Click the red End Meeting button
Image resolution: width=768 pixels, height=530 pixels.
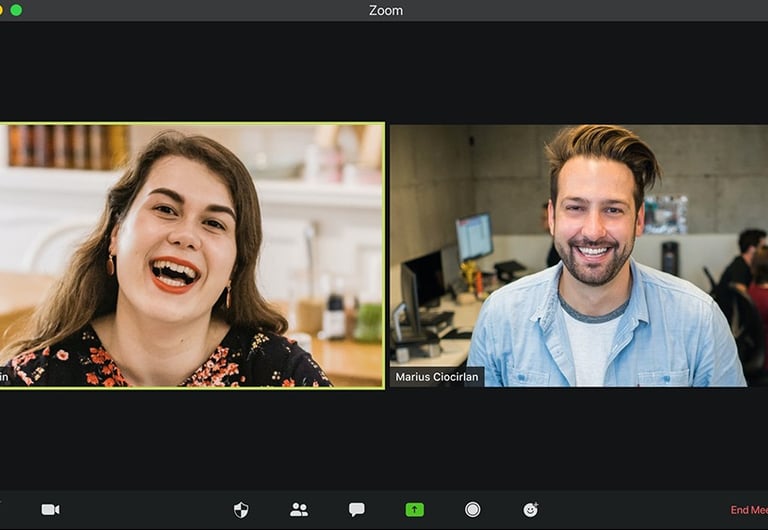coord(749,510)
